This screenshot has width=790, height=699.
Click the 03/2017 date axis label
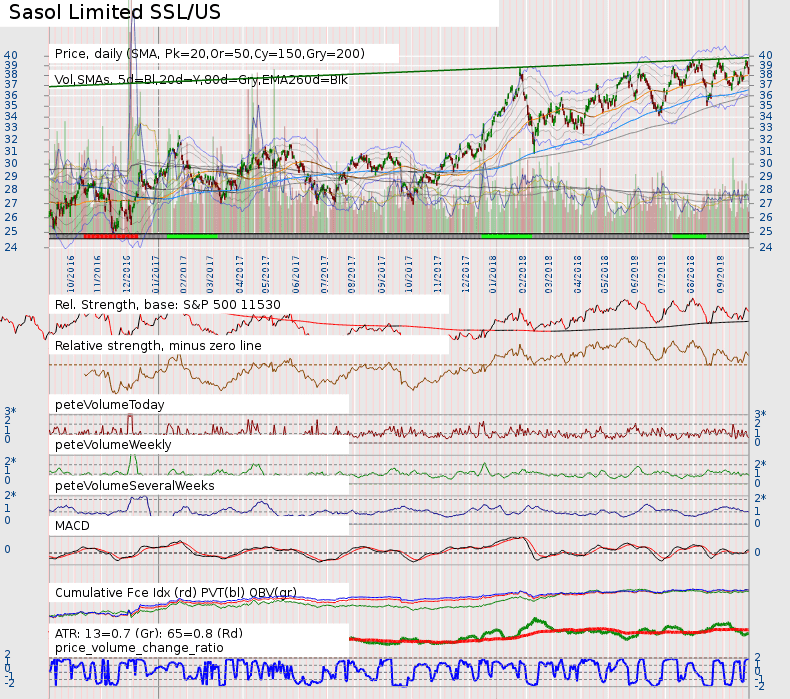pos(210,274)
